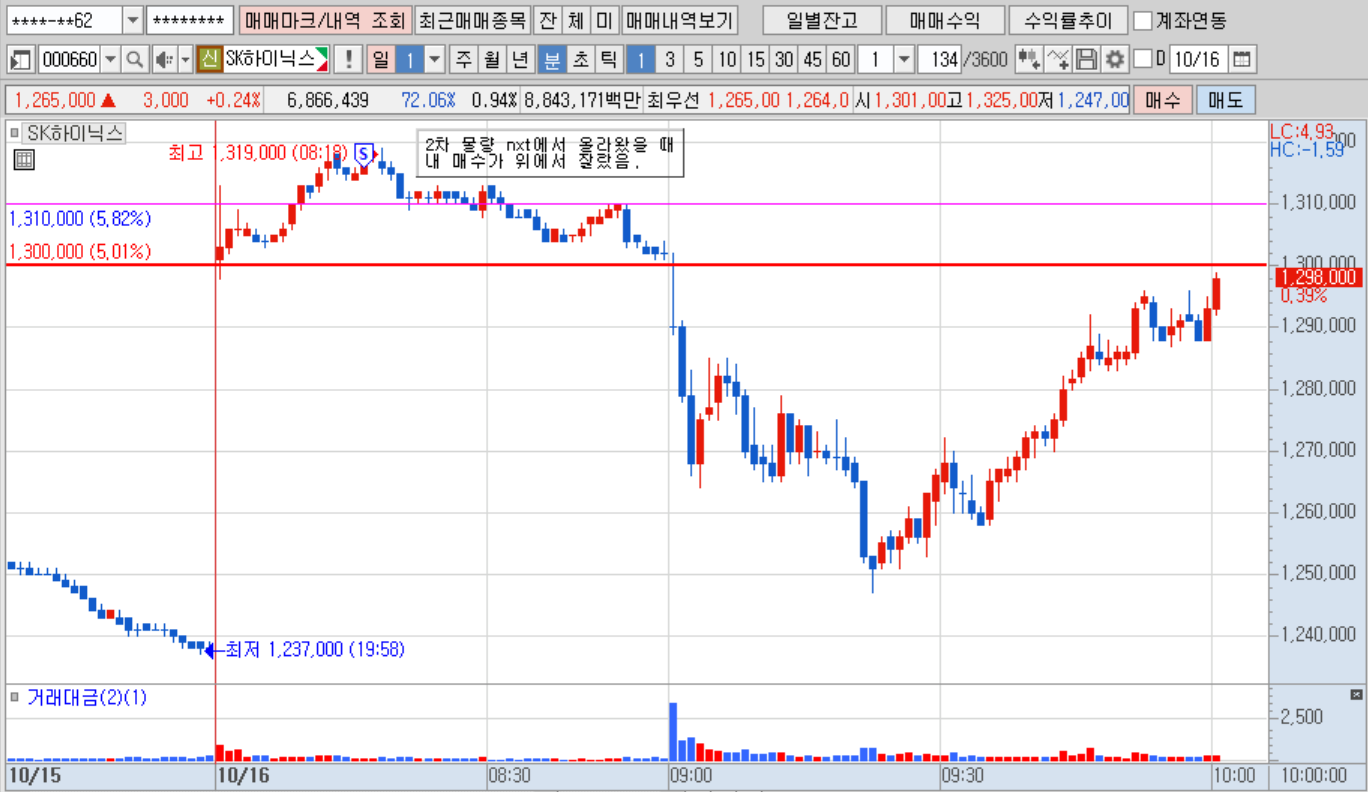The image size is (1368, 792).
Task: Select the 분 minute chart tab
Action: pos(551,60)
